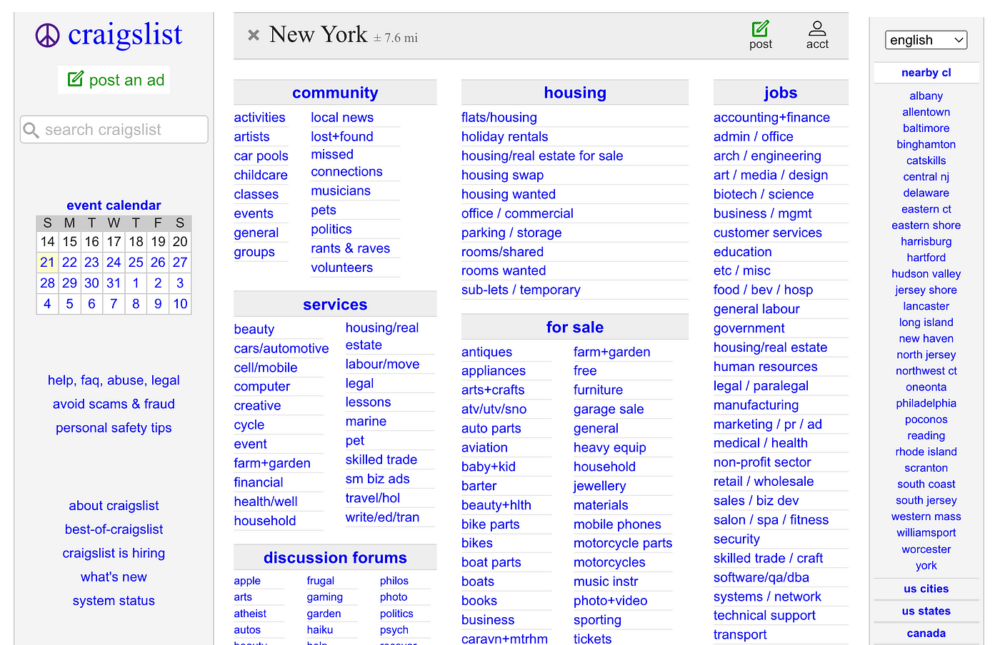
Task: Go to worcester nearby site
Action: click(925, 549)
